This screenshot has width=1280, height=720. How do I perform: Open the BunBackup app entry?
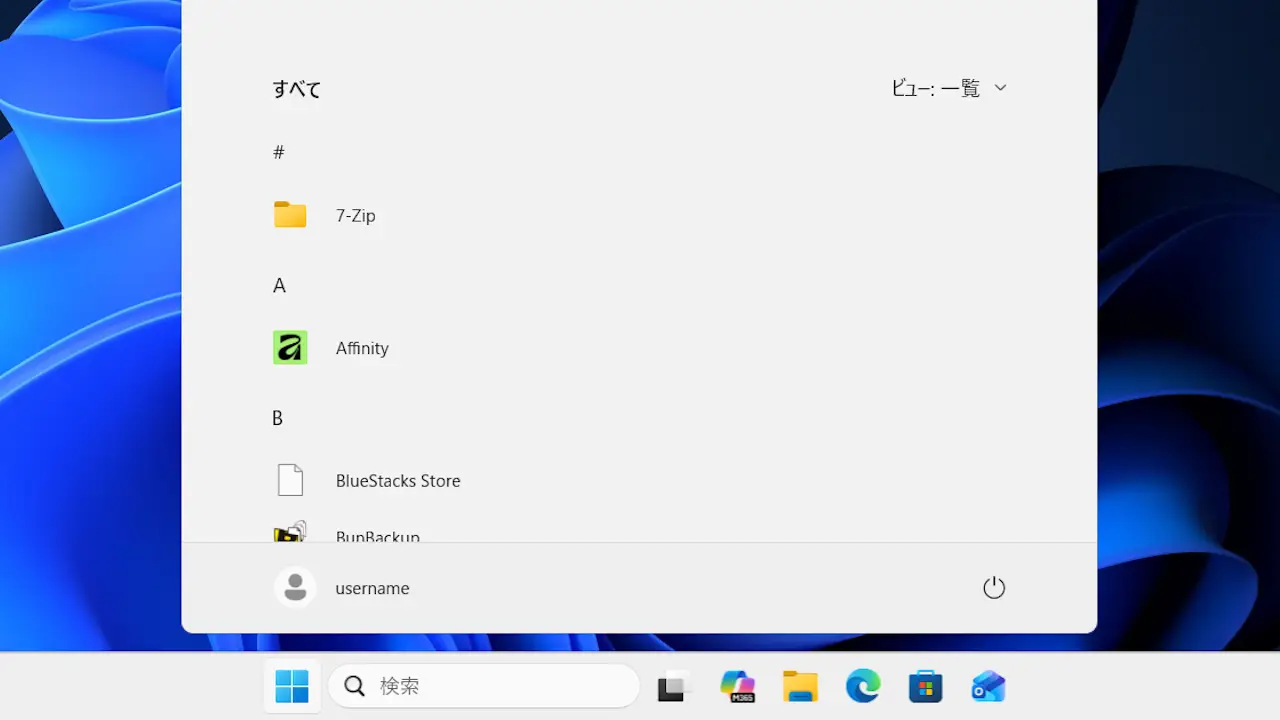click(x=377, y=535)
